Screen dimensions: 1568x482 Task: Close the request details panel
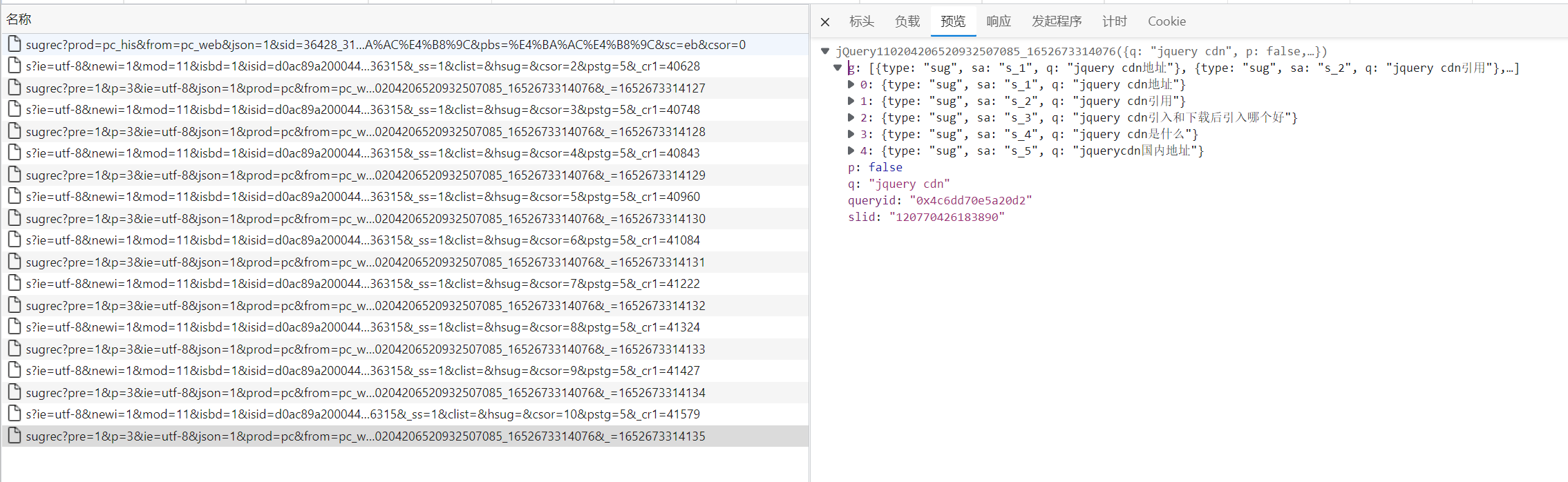[825, 22]
